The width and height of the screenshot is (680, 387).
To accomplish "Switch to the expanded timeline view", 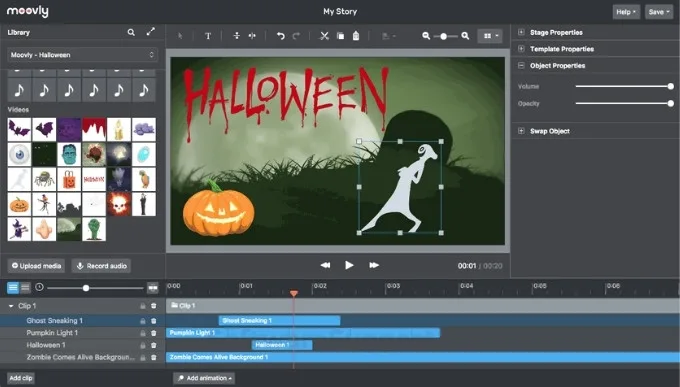I will tap(13, 287).
